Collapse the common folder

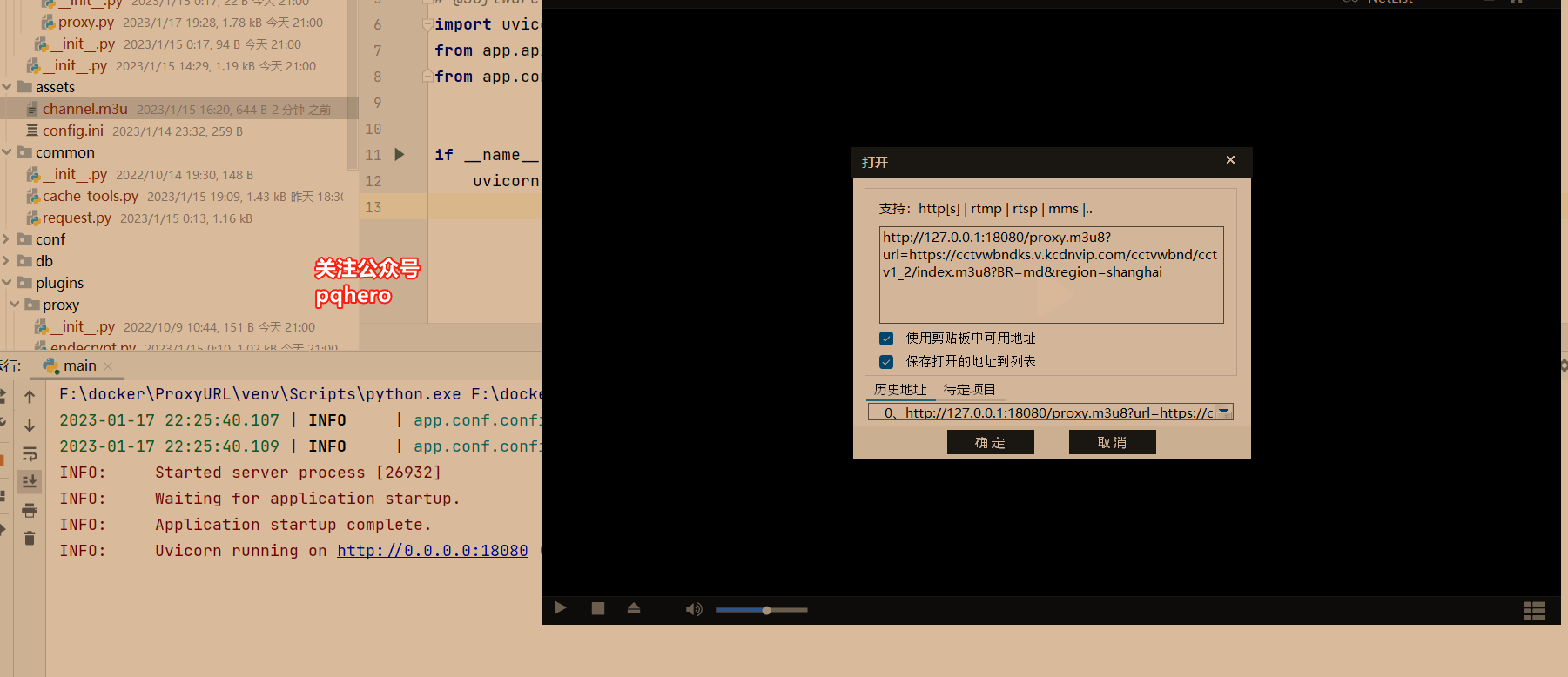7,152
